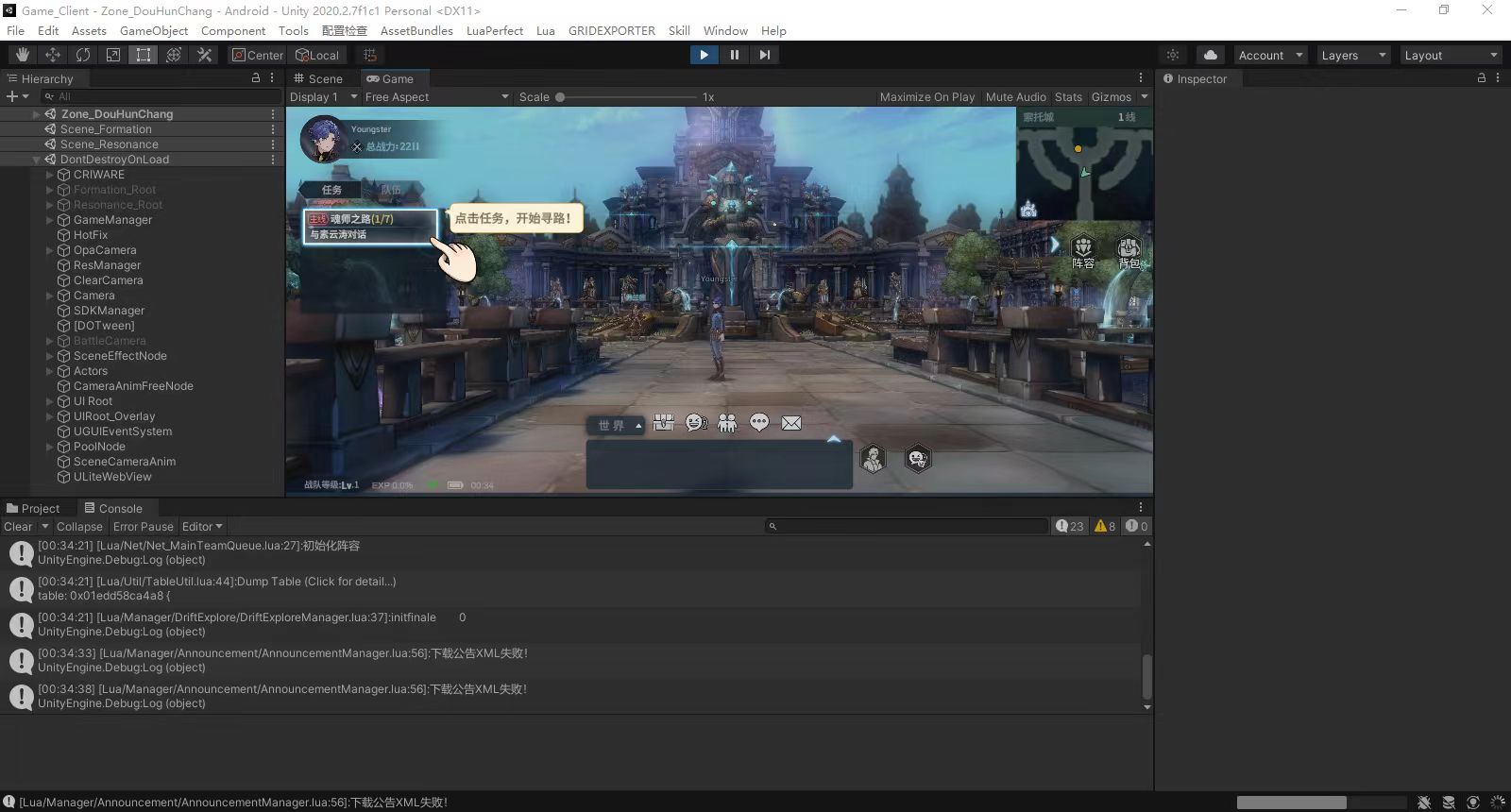
Task: Expand the GameManager tree node
Action: coord(50,220)
